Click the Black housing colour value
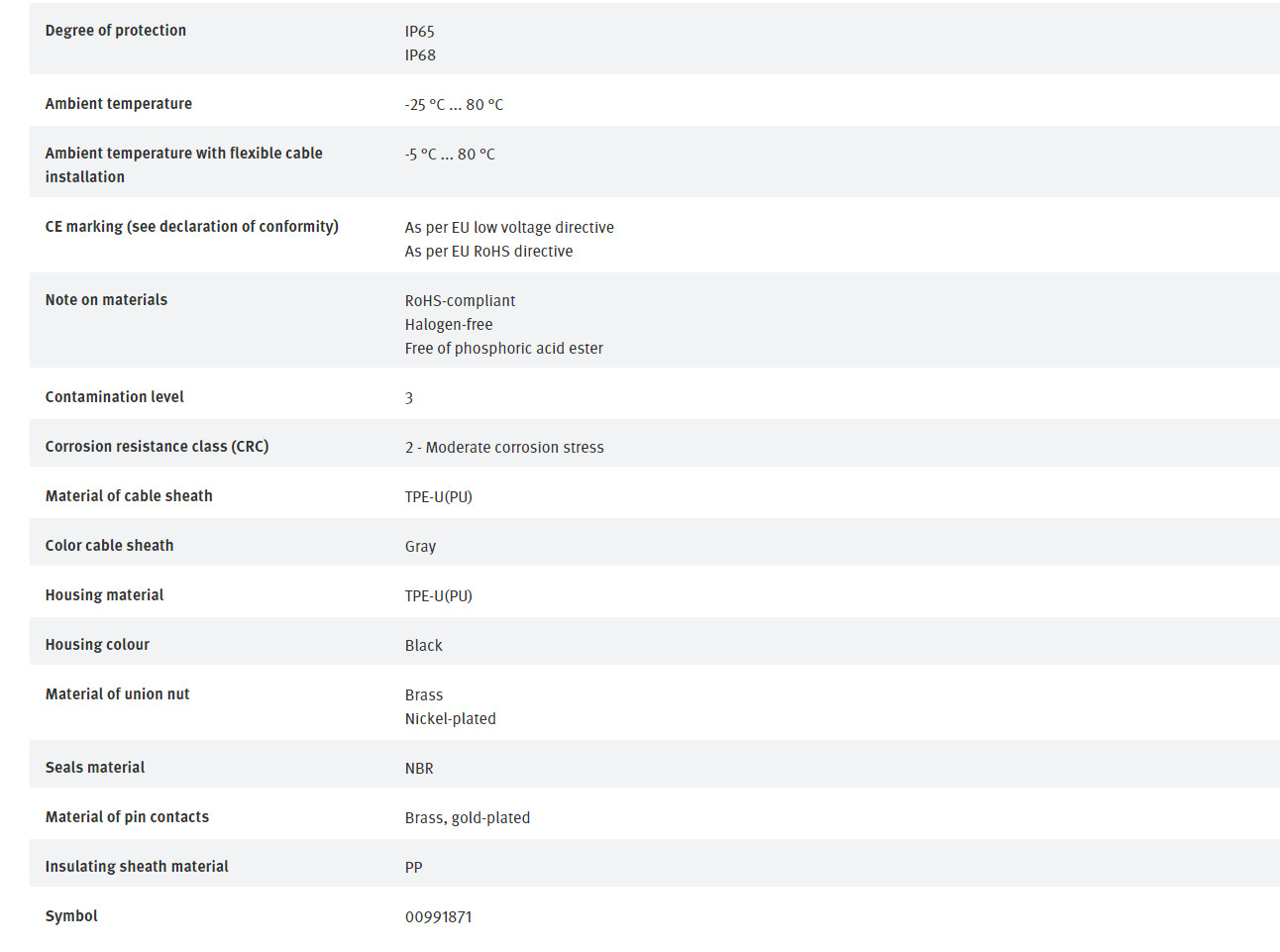 pos(423,646)
